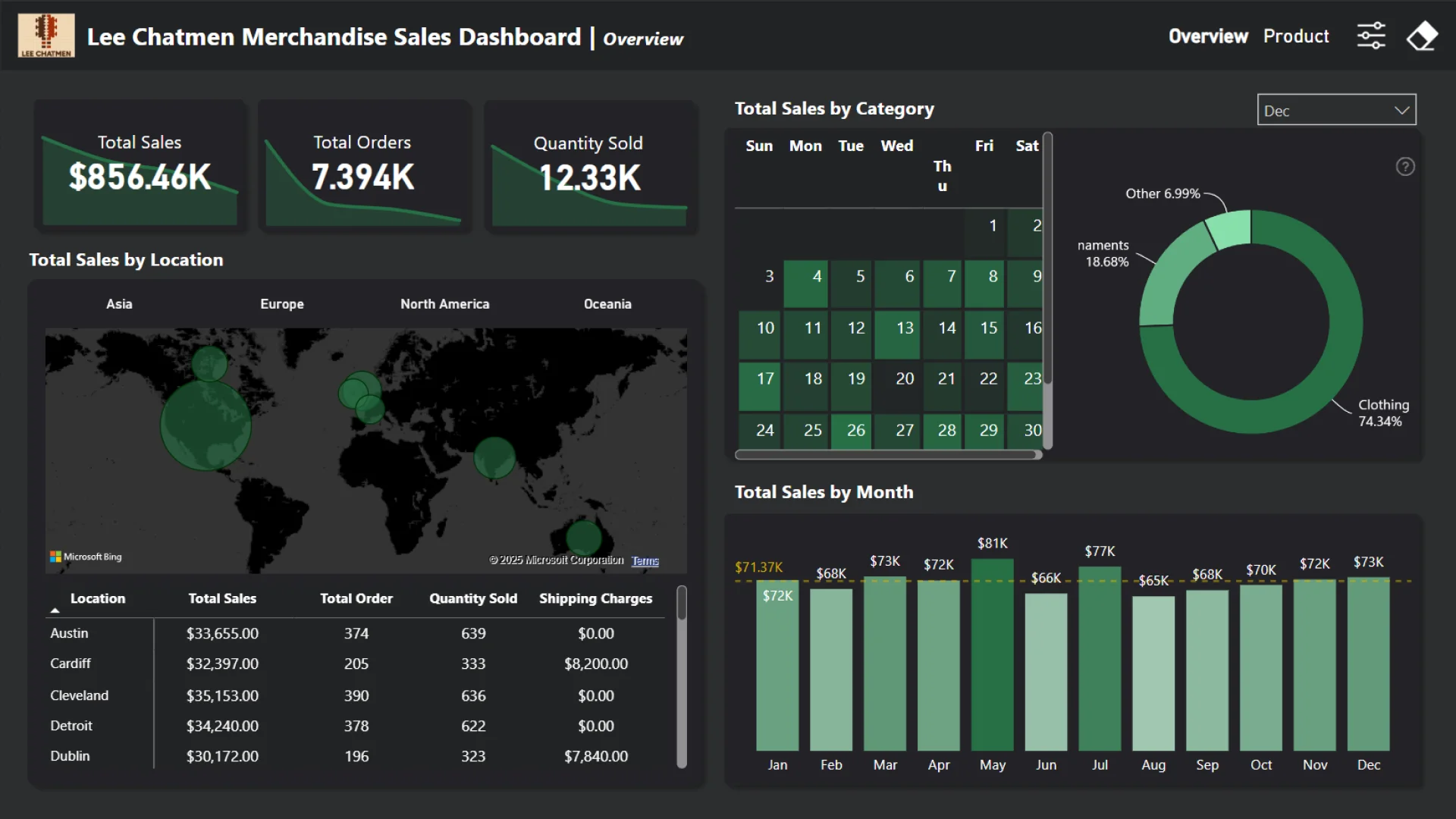
Task: Select calendar day 13
Action: (897, 334)
